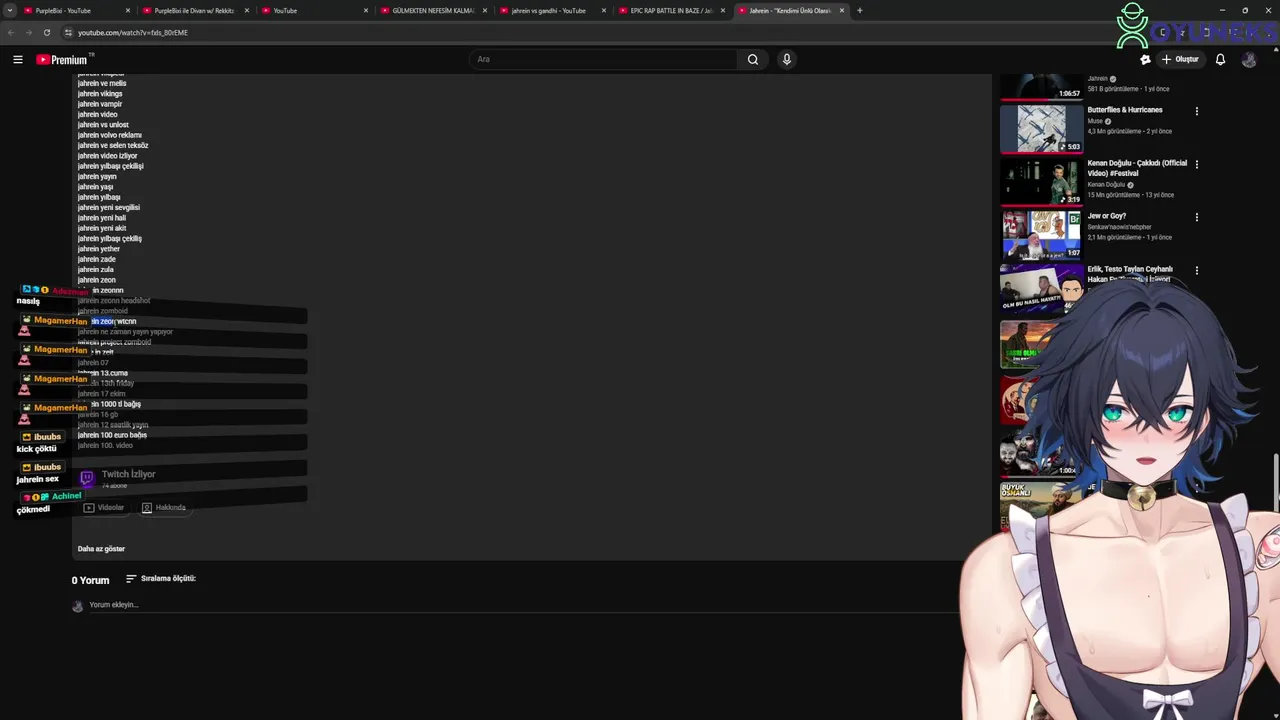Open the 1:06:57 Jahrein video thumbnail

click(x=1041, y=86)
